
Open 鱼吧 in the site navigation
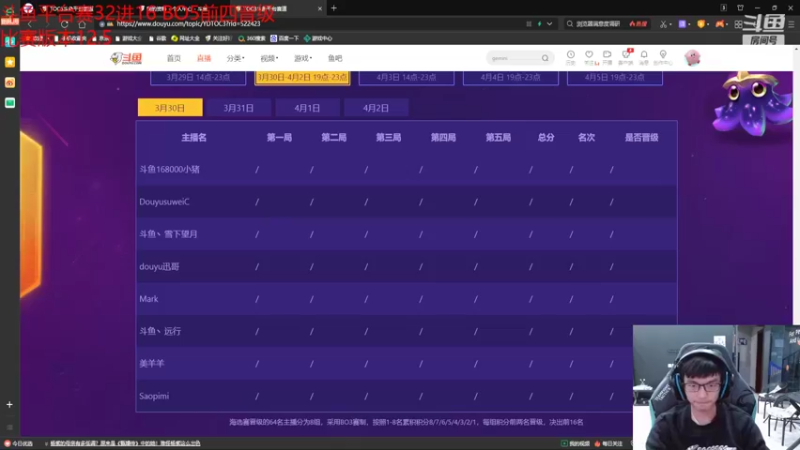335,58
